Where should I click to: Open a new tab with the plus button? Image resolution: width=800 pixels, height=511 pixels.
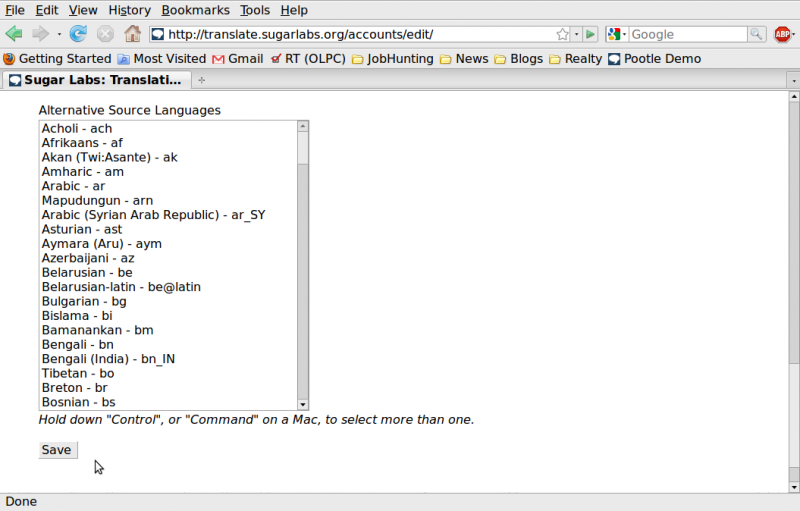pos(202,80)
